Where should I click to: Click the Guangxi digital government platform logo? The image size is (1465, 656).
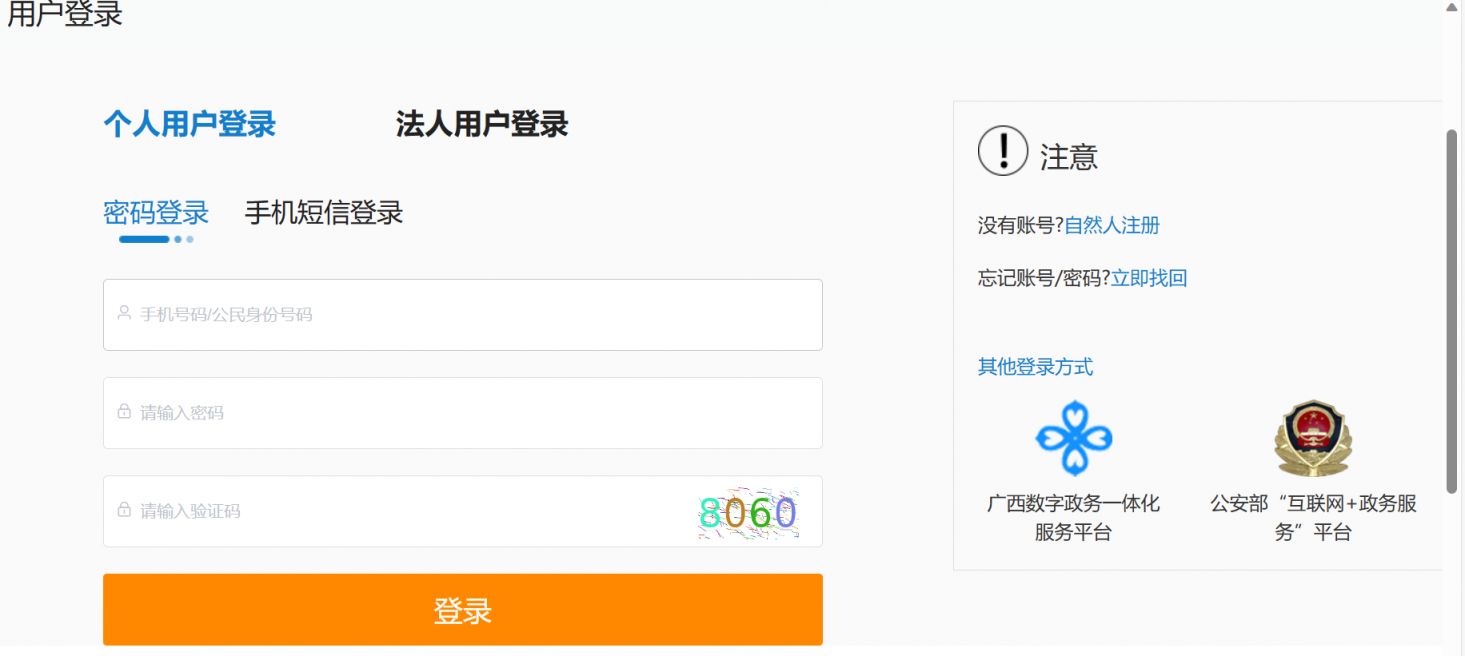click(1073, 438)
